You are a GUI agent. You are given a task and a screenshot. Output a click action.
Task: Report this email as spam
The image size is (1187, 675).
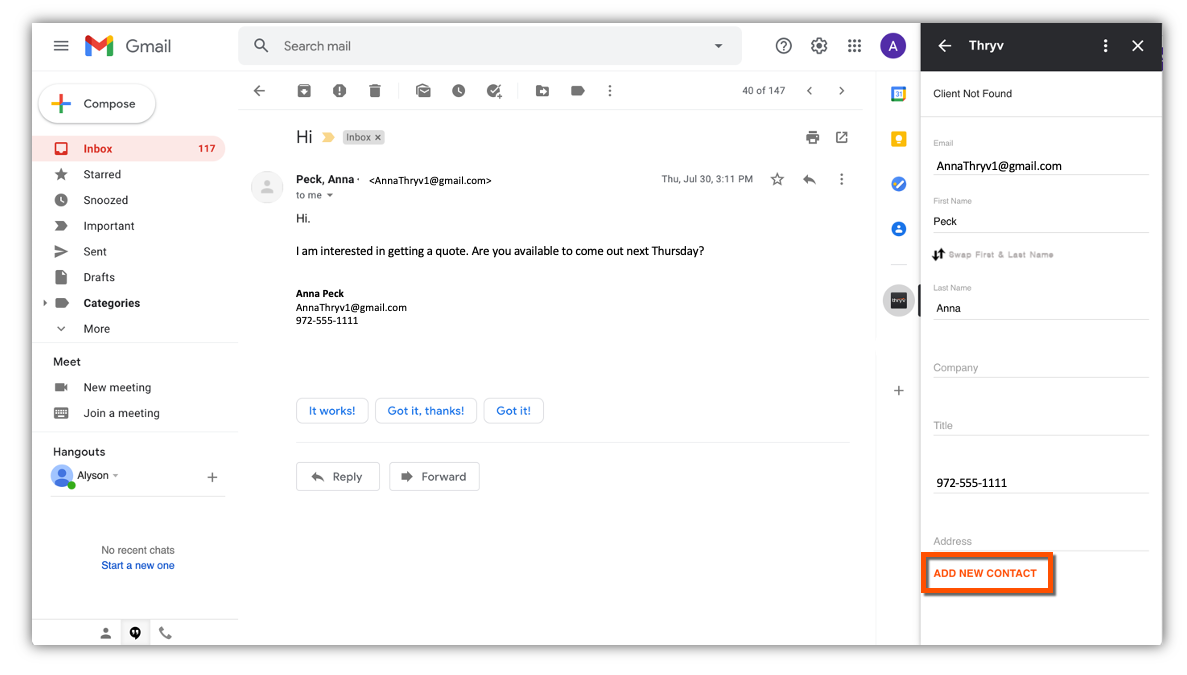coord(339,91)
